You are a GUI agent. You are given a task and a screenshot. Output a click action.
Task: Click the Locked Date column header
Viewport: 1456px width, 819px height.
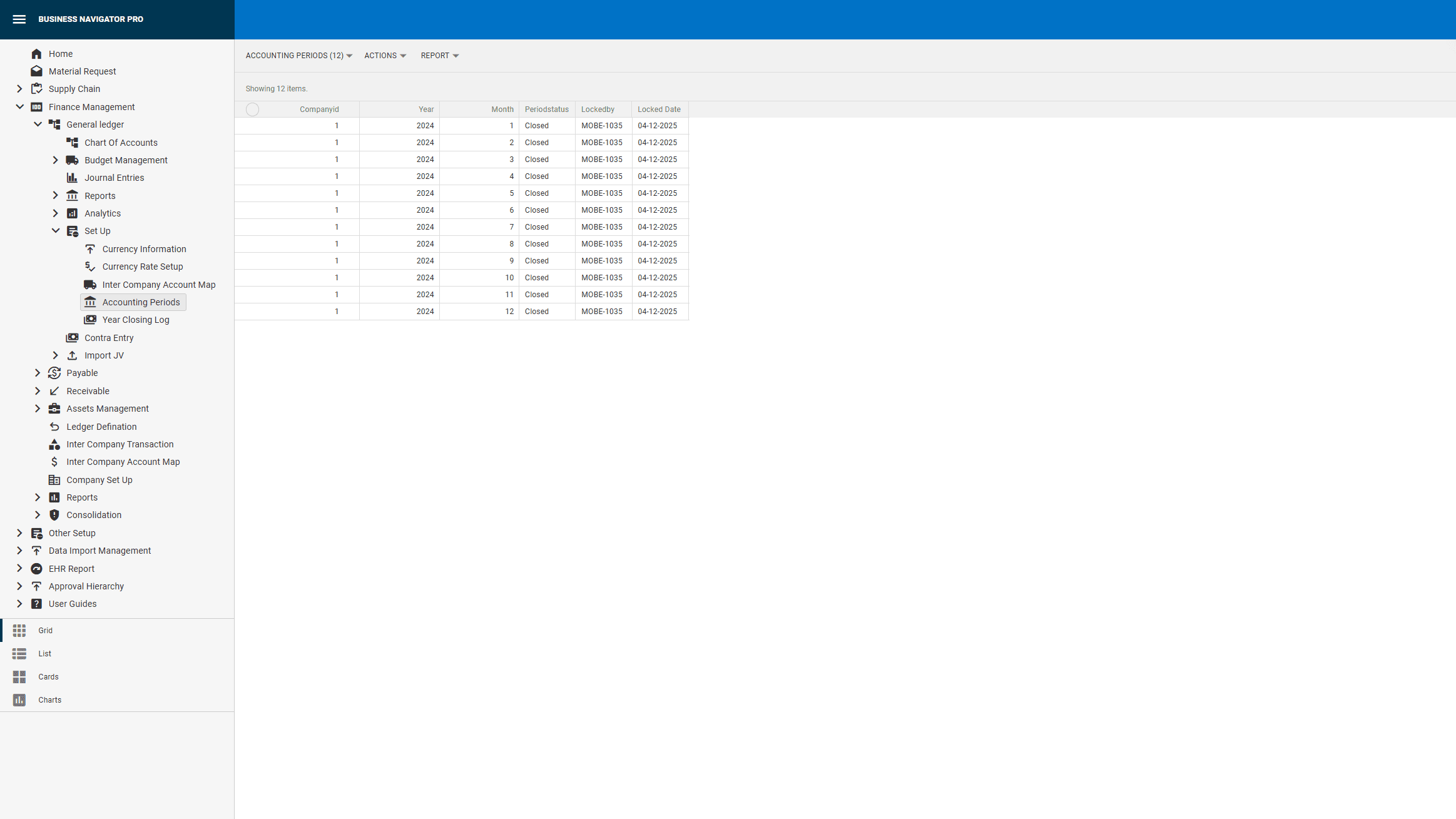[x=659, y=109]
